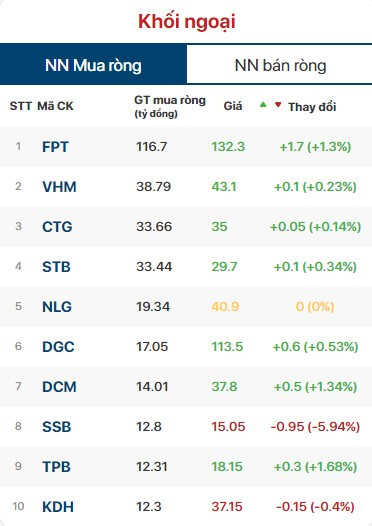Click the Thay đổi column header
Viewport: 372px width, 526px height.
[x=312, y=107]
